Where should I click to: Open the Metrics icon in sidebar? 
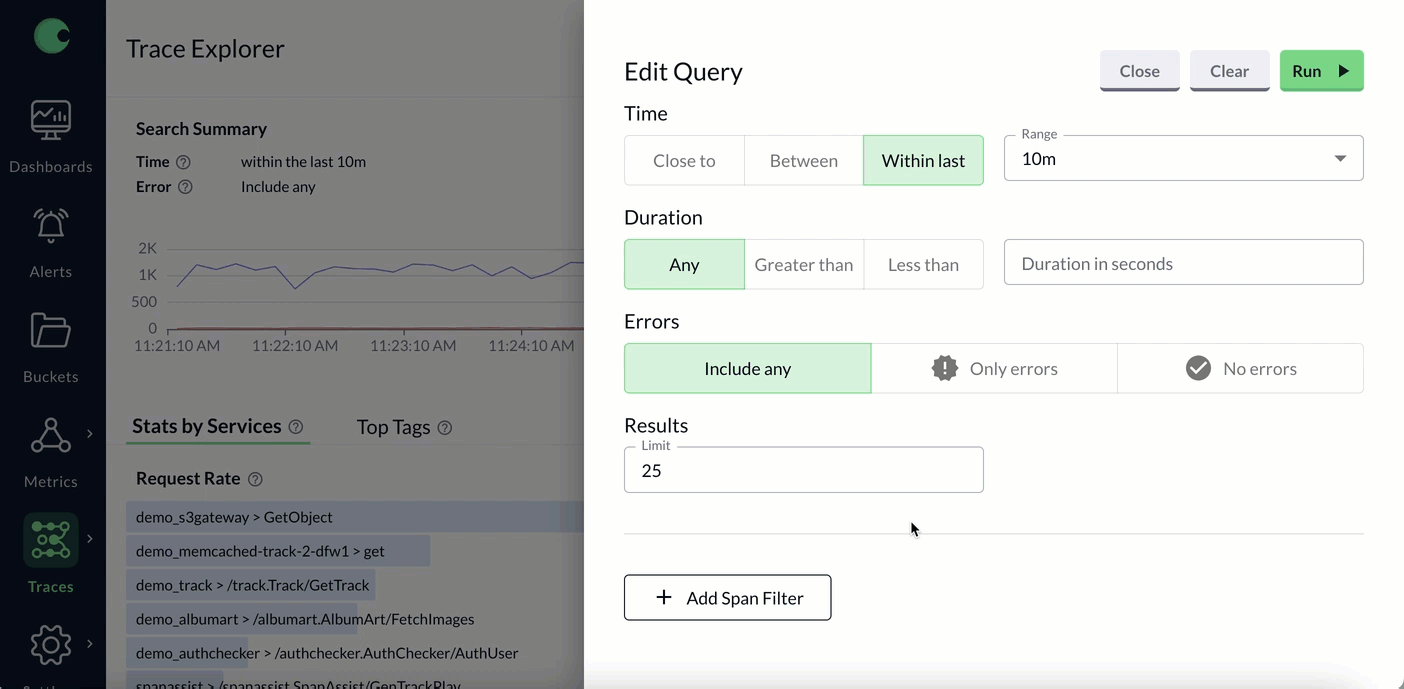click(x=51, y=436)
